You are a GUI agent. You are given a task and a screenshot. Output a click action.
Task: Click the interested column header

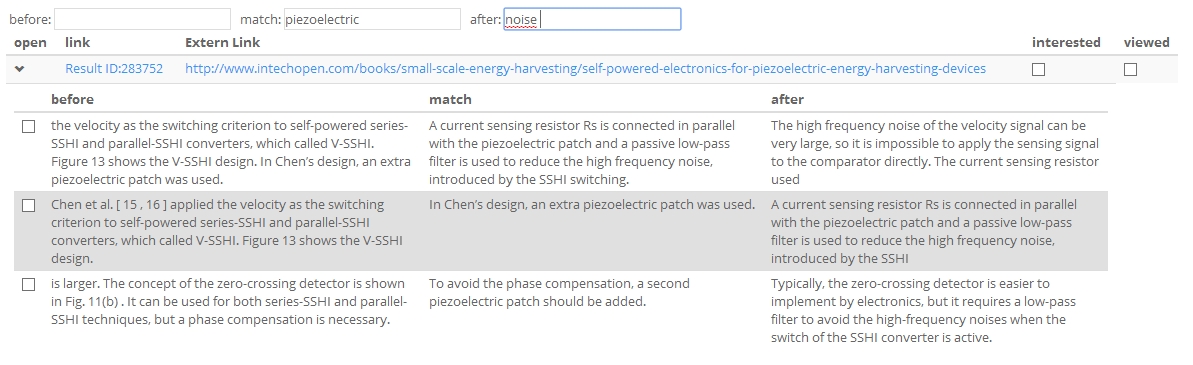(1066, 43)
